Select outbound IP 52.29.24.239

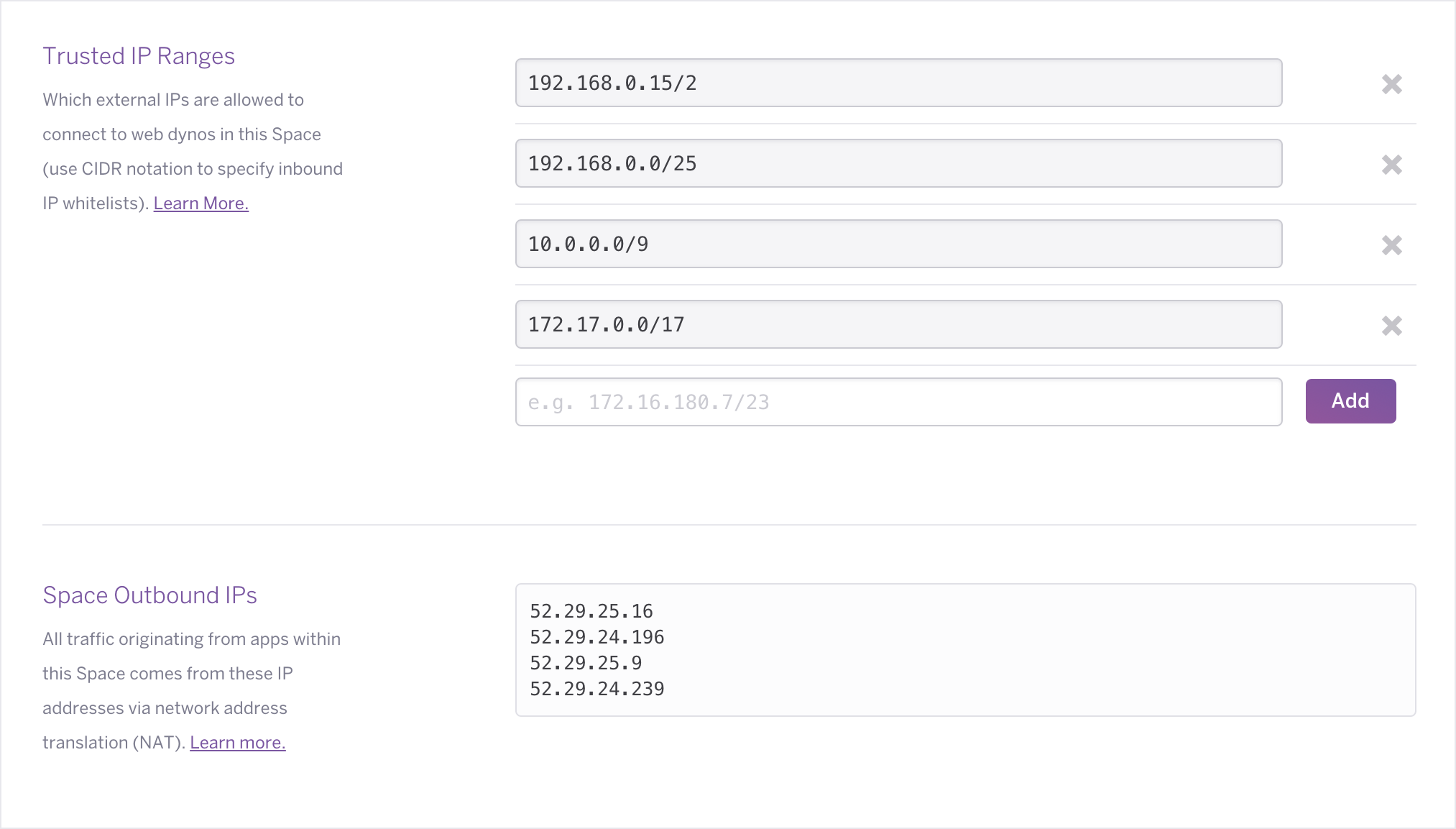click(x=596, y=689)
